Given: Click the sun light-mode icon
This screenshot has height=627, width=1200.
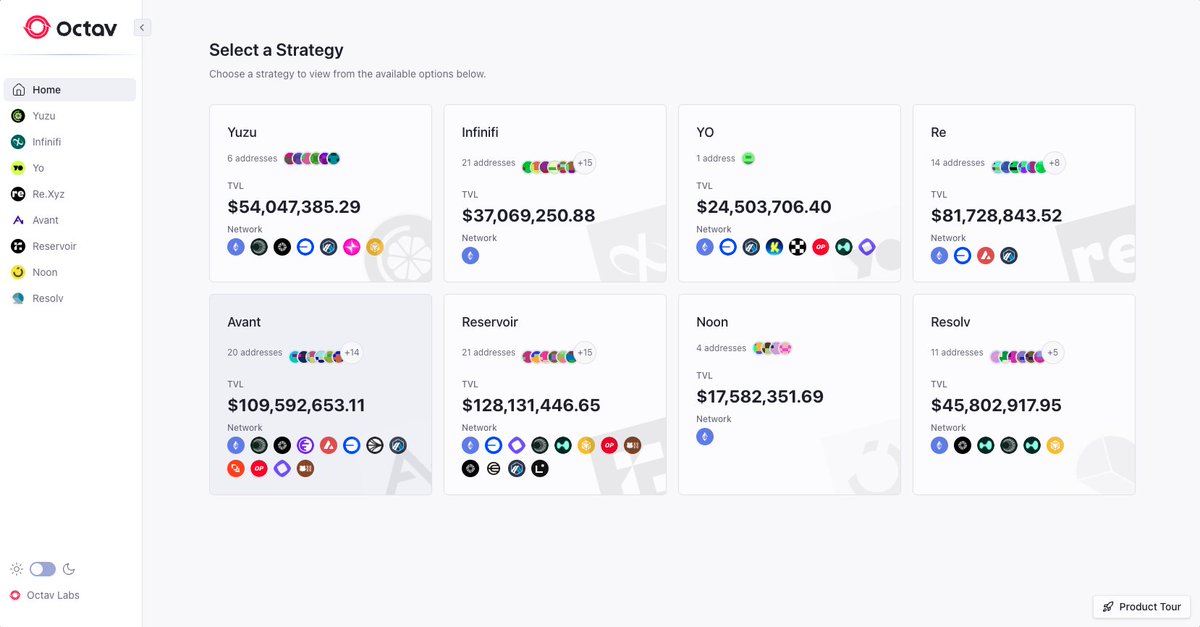Looking at the screenshot, I should [x=16, y=569].
